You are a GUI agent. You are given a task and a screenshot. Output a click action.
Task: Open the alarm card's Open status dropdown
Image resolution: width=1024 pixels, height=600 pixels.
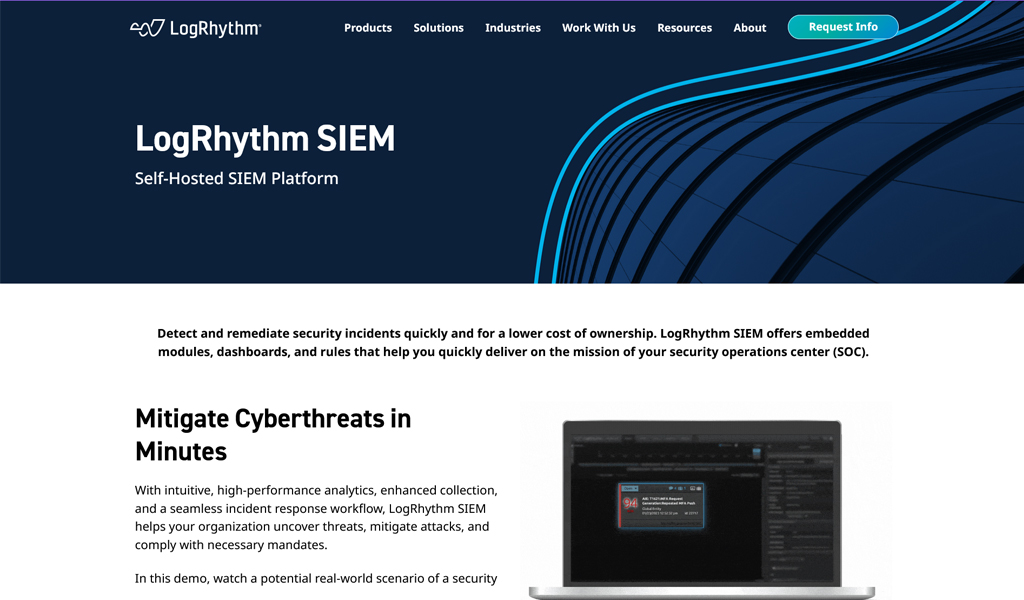click(x=631, y=489)
